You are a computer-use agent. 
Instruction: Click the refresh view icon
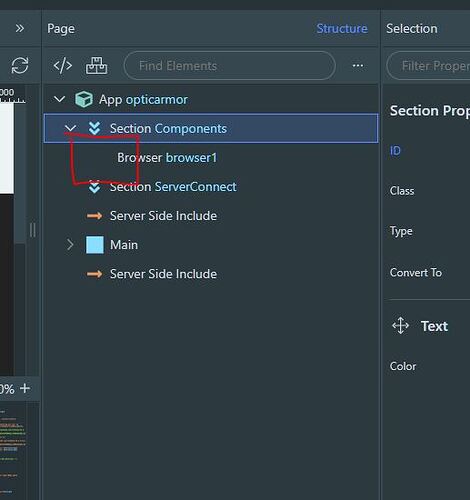[x=20, y=65]
